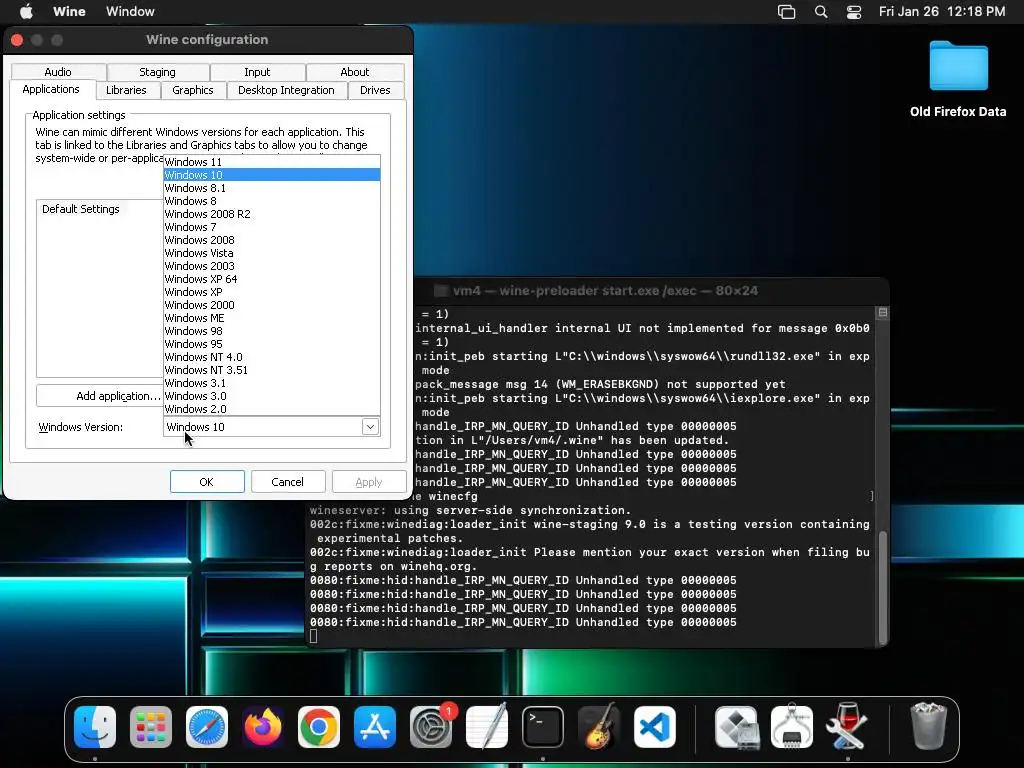The image size is (1024, 768).
Task: Switch to the Drives tab
Action: tap(375, 90)
